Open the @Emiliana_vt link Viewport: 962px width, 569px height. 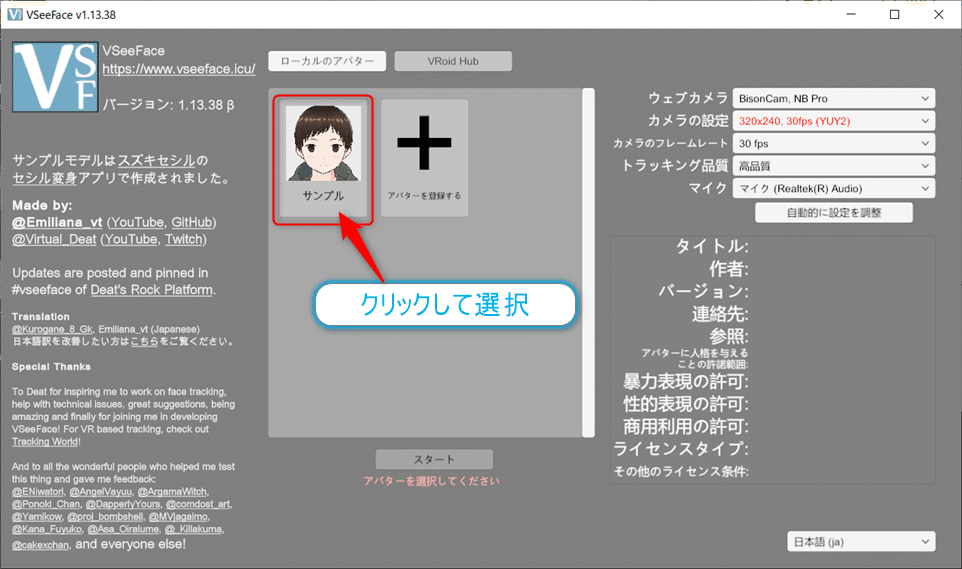pos(57,222)
